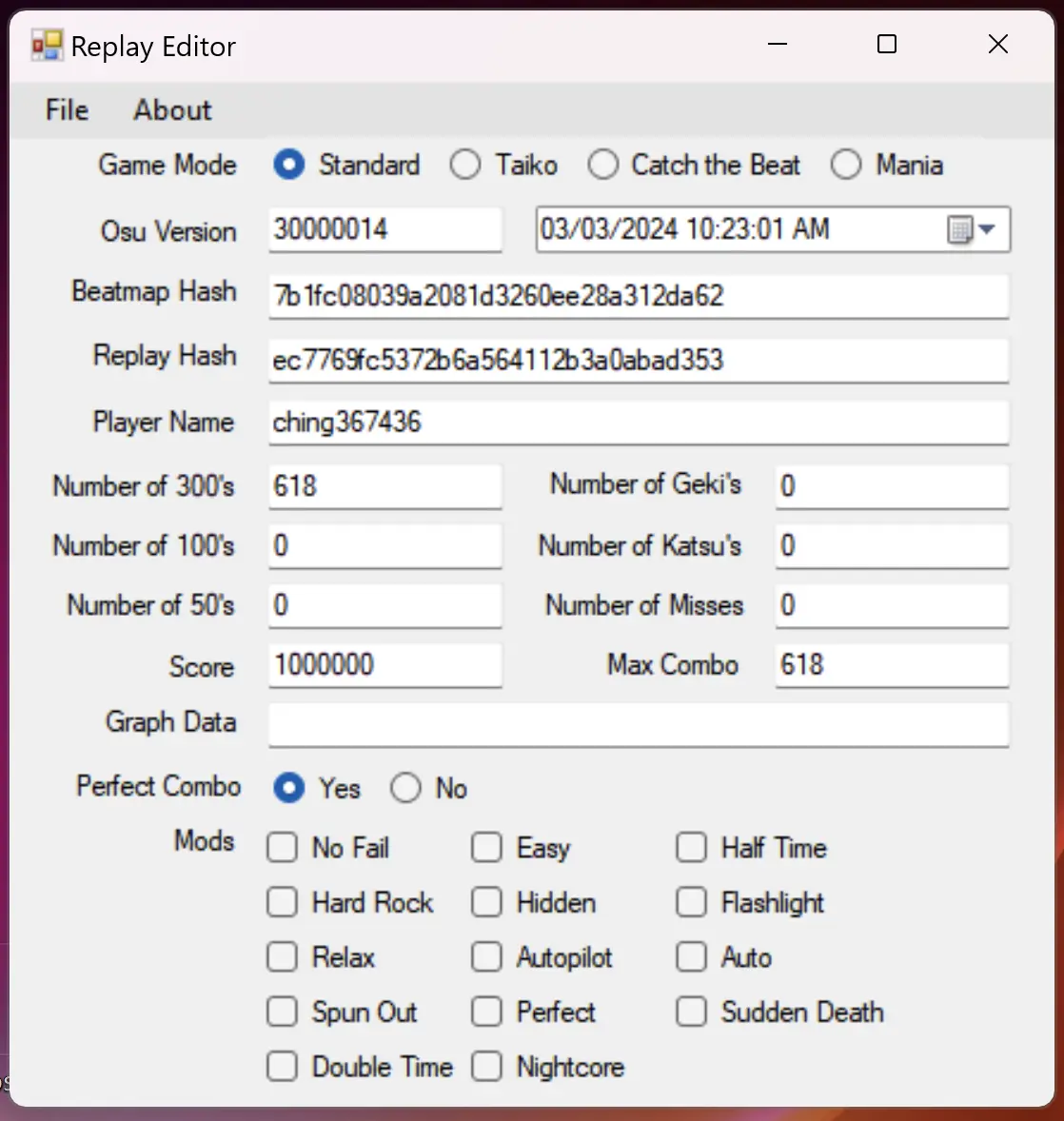
Task: Enable the Hard Rock mod checkbox
Action: point(283,902)
